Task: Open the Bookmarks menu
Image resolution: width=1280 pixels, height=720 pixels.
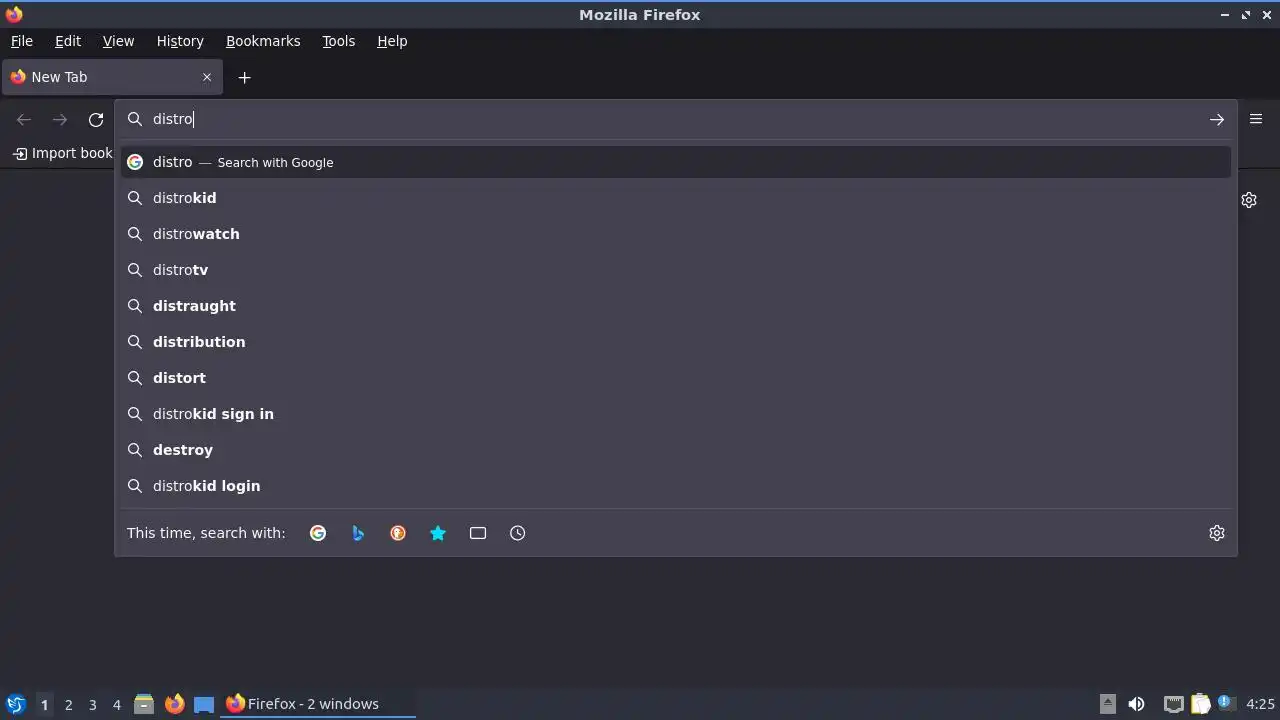Action: (263, 41)
